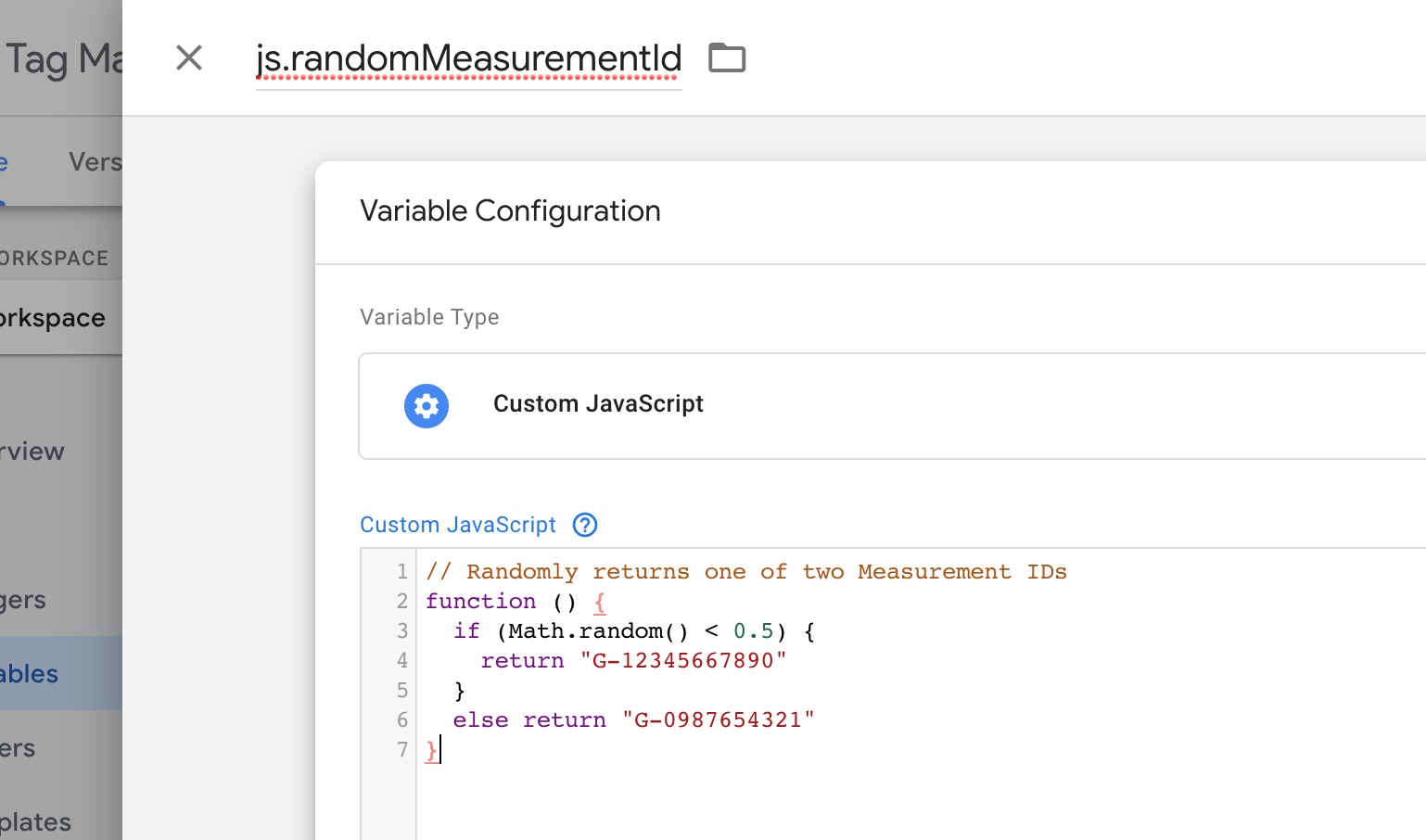This screenshot has width=1426, height=840.
Task: Click the closing brace on line 7
Action: coord(431,750)
